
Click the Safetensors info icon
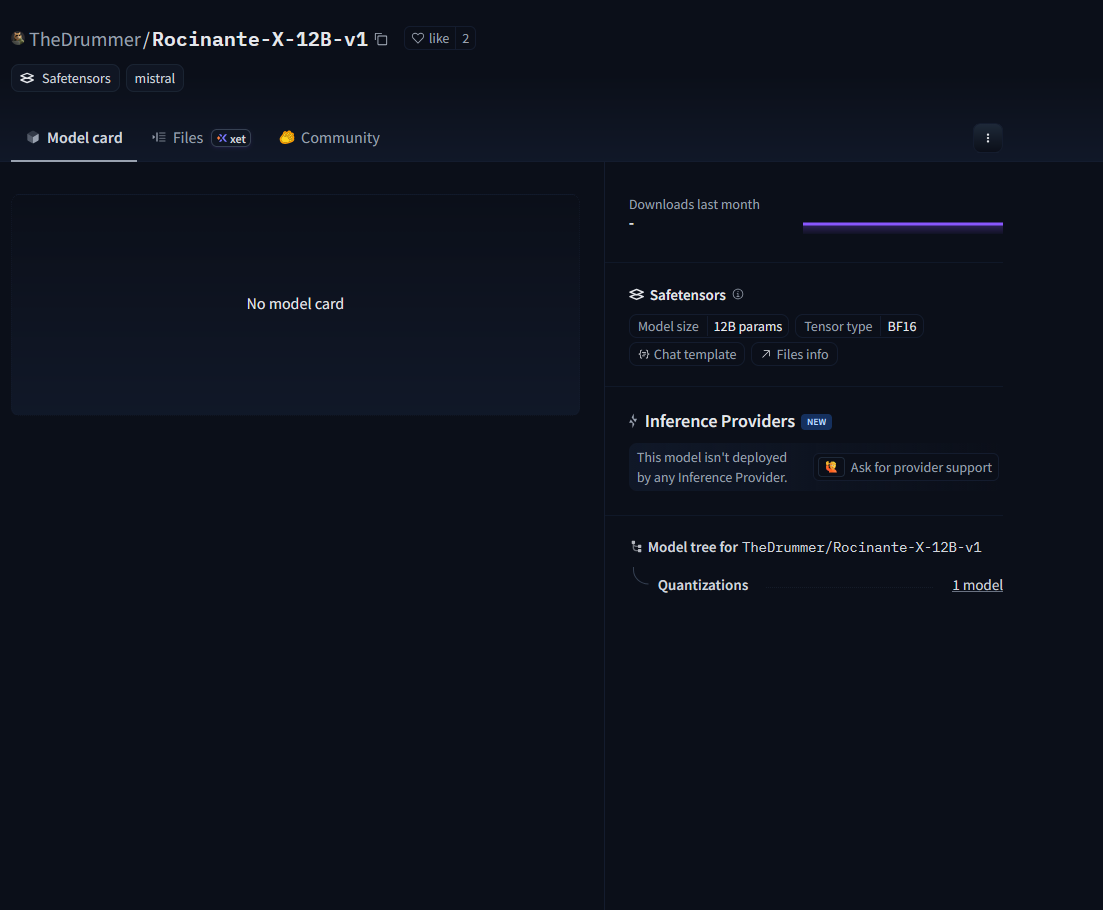click(738, 294)
